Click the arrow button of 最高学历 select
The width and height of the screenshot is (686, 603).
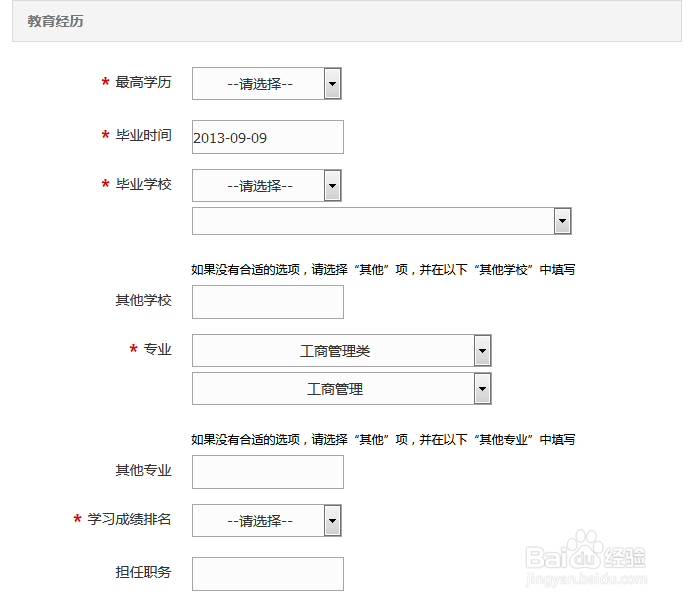(x=333, y=84)
